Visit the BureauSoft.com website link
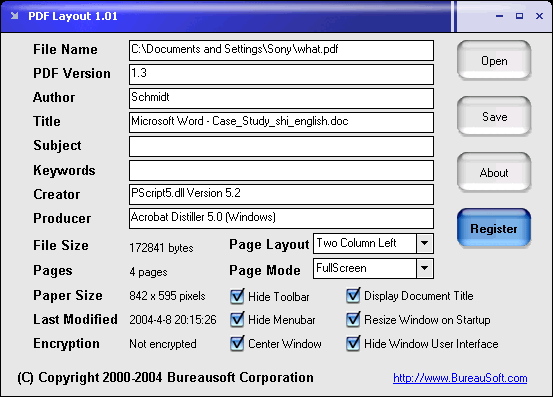This screenshot has width=553, height=397. (x=460, y=378)
